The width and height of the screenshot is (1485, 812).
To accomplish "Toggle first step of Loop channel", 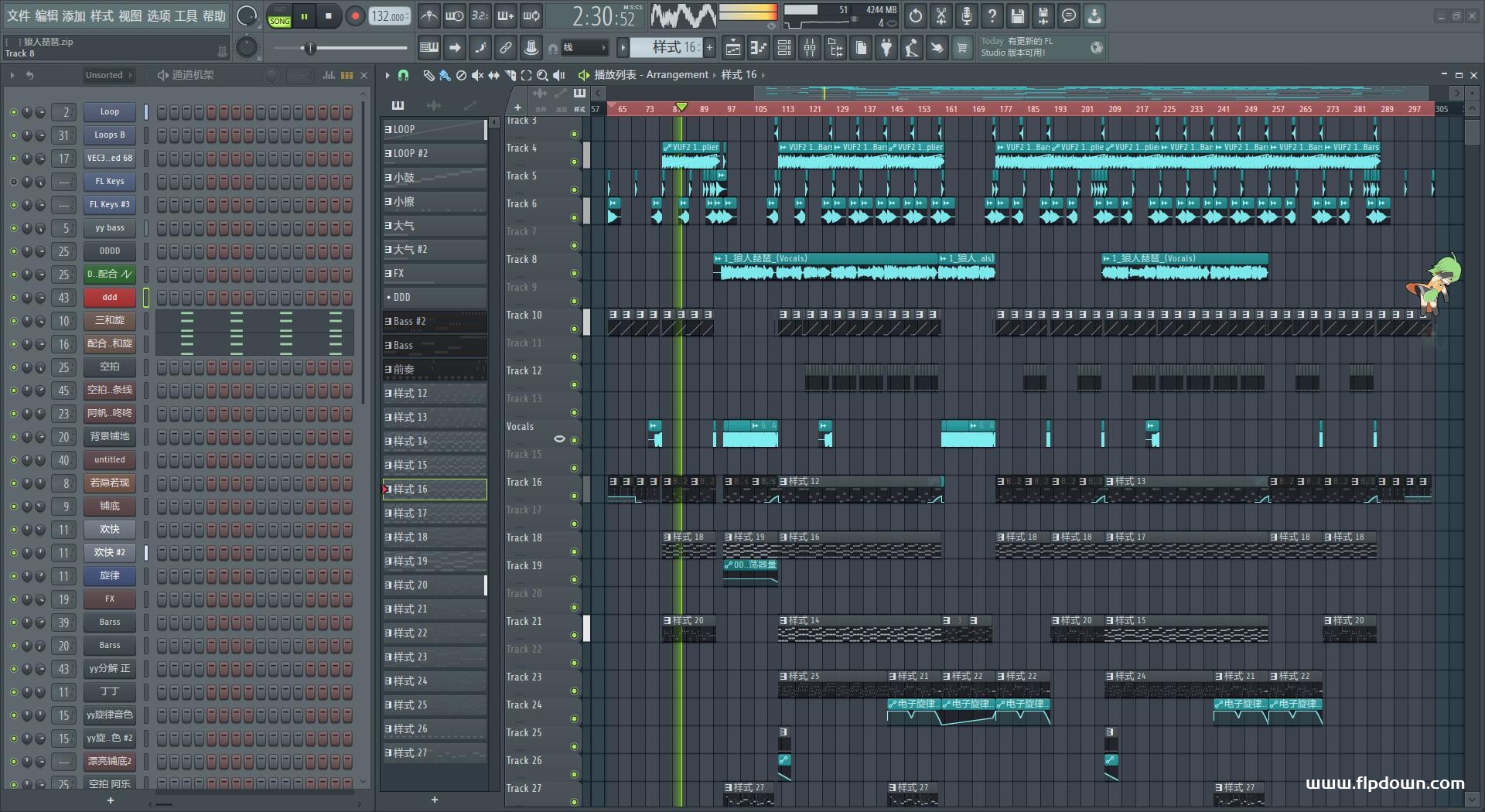I will [x=162, y=112].
